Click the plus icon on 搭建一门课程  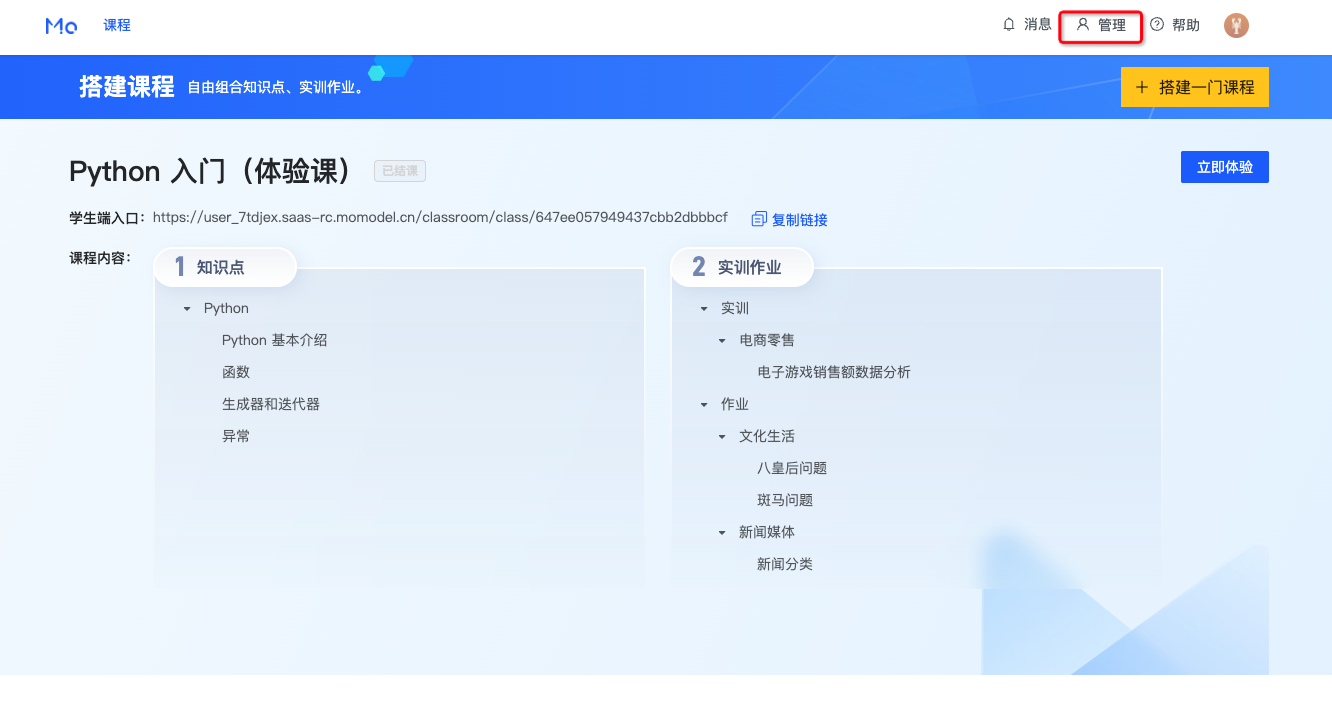(1142, 88)
